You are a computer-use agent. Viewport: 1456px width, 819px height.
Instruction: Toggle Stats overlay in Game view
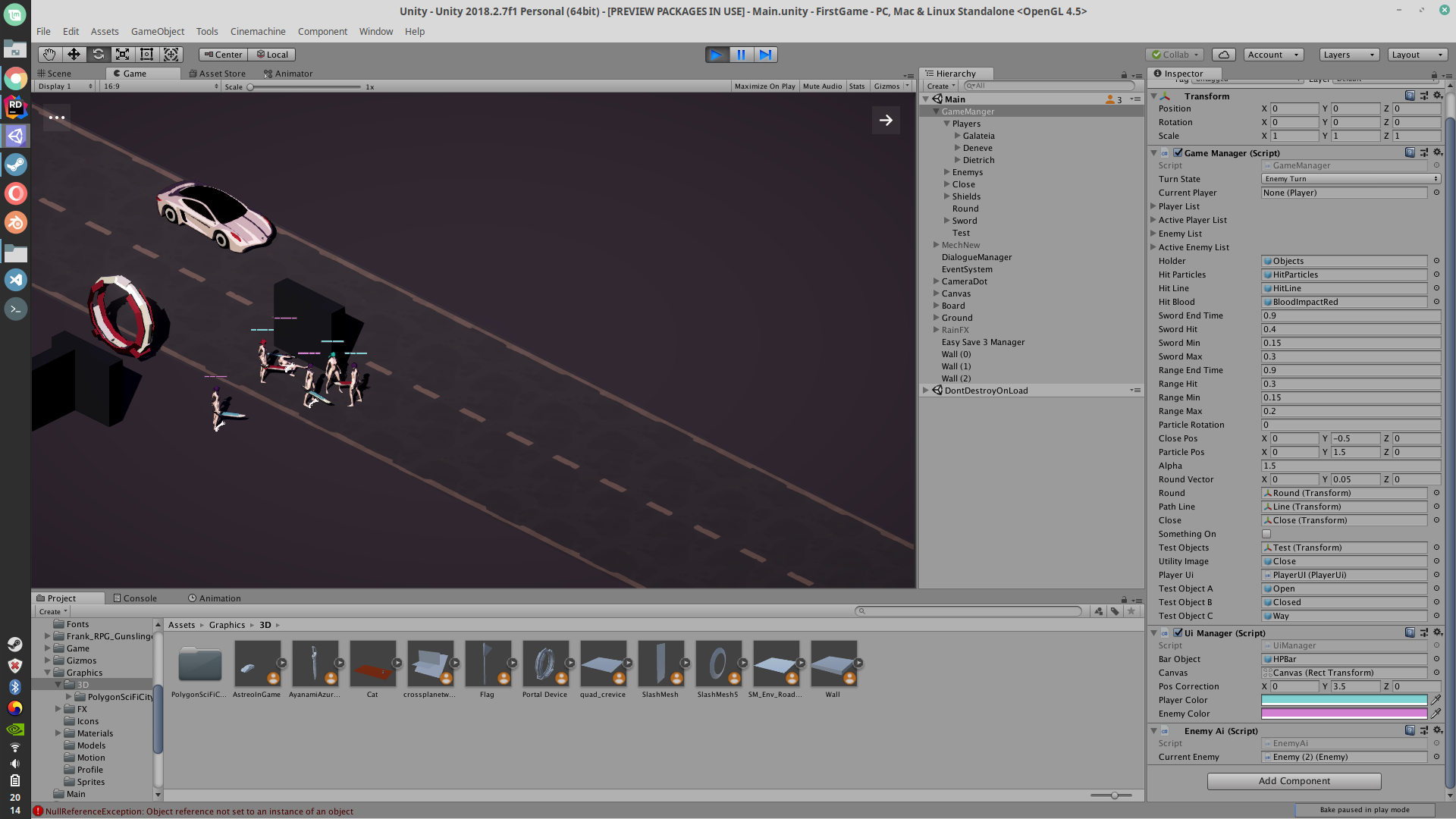[x=857, y=86]
